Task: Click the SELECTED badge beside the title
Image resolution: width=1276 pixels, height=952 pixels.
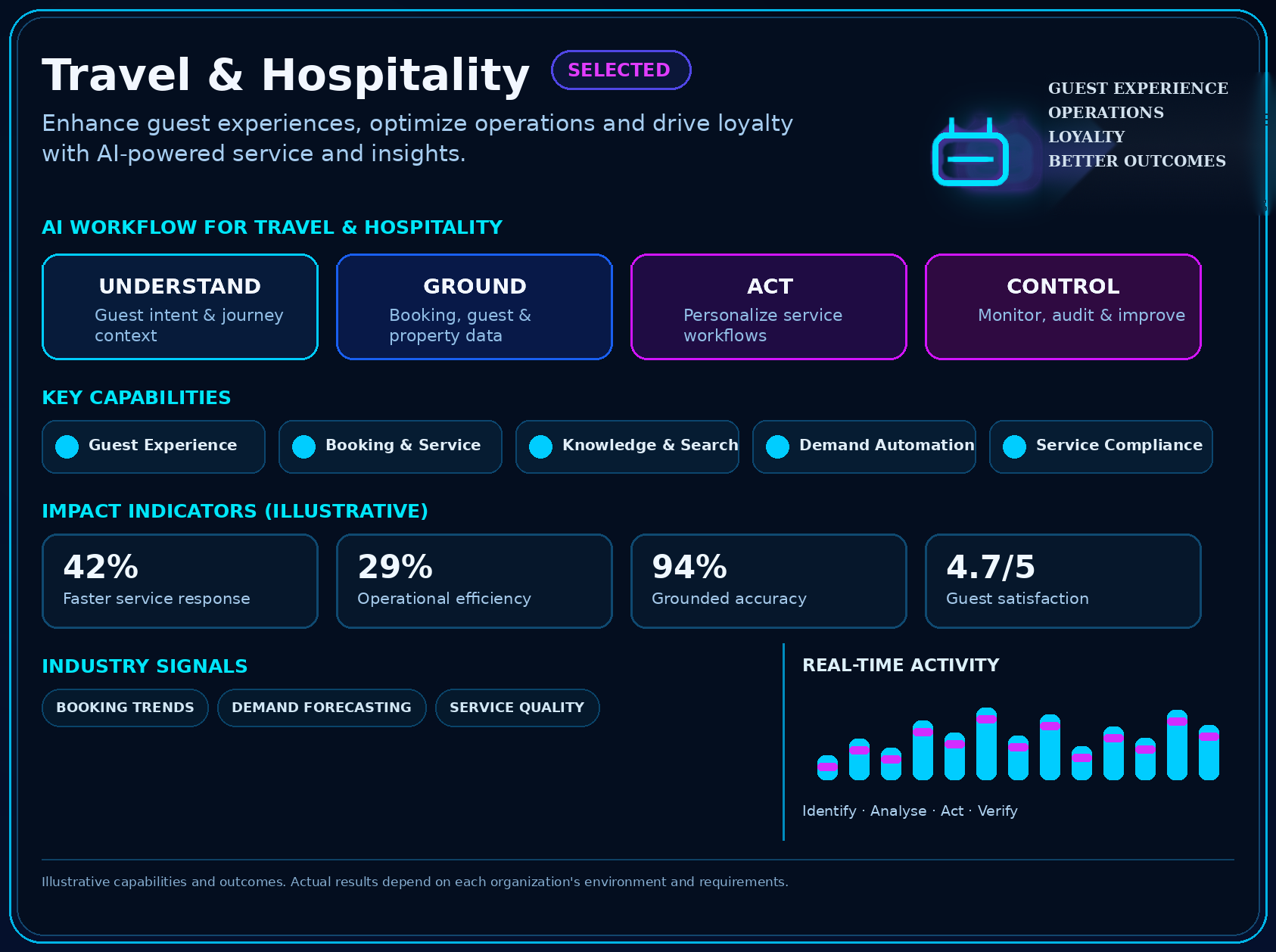Action: pyautogui.click(x=621, y=70)
